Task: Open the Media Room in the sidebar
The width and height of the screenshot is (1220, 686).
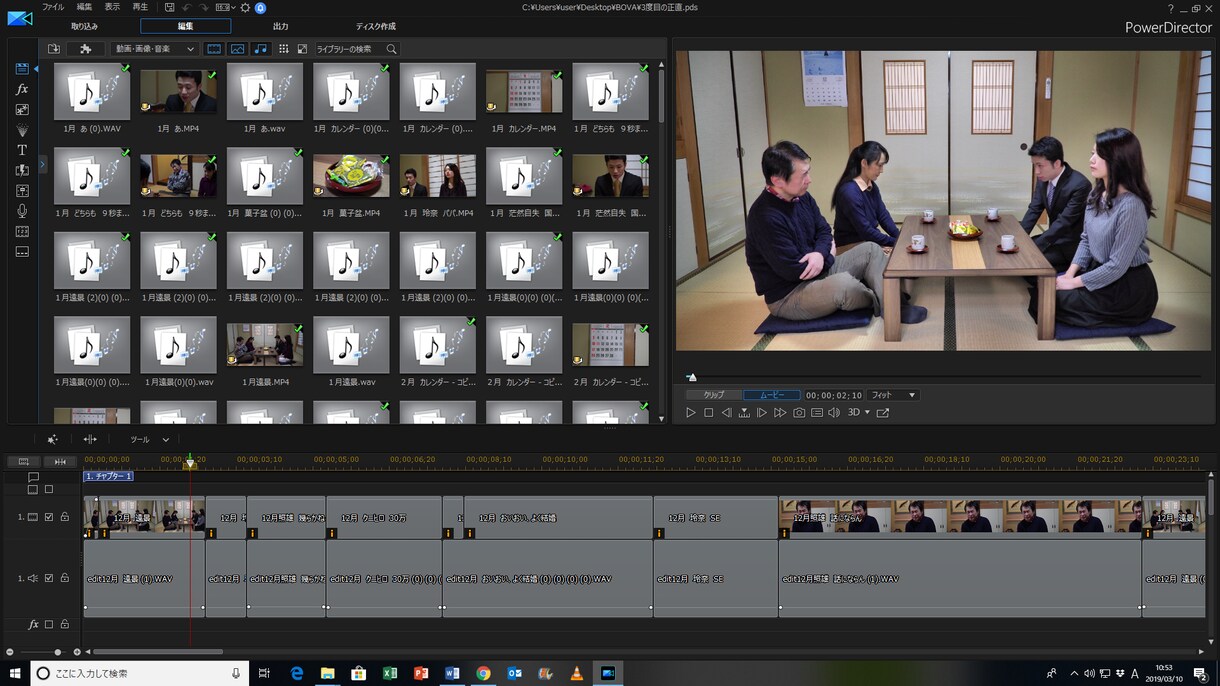Action: pyautogui.click(x=22, y=69)
